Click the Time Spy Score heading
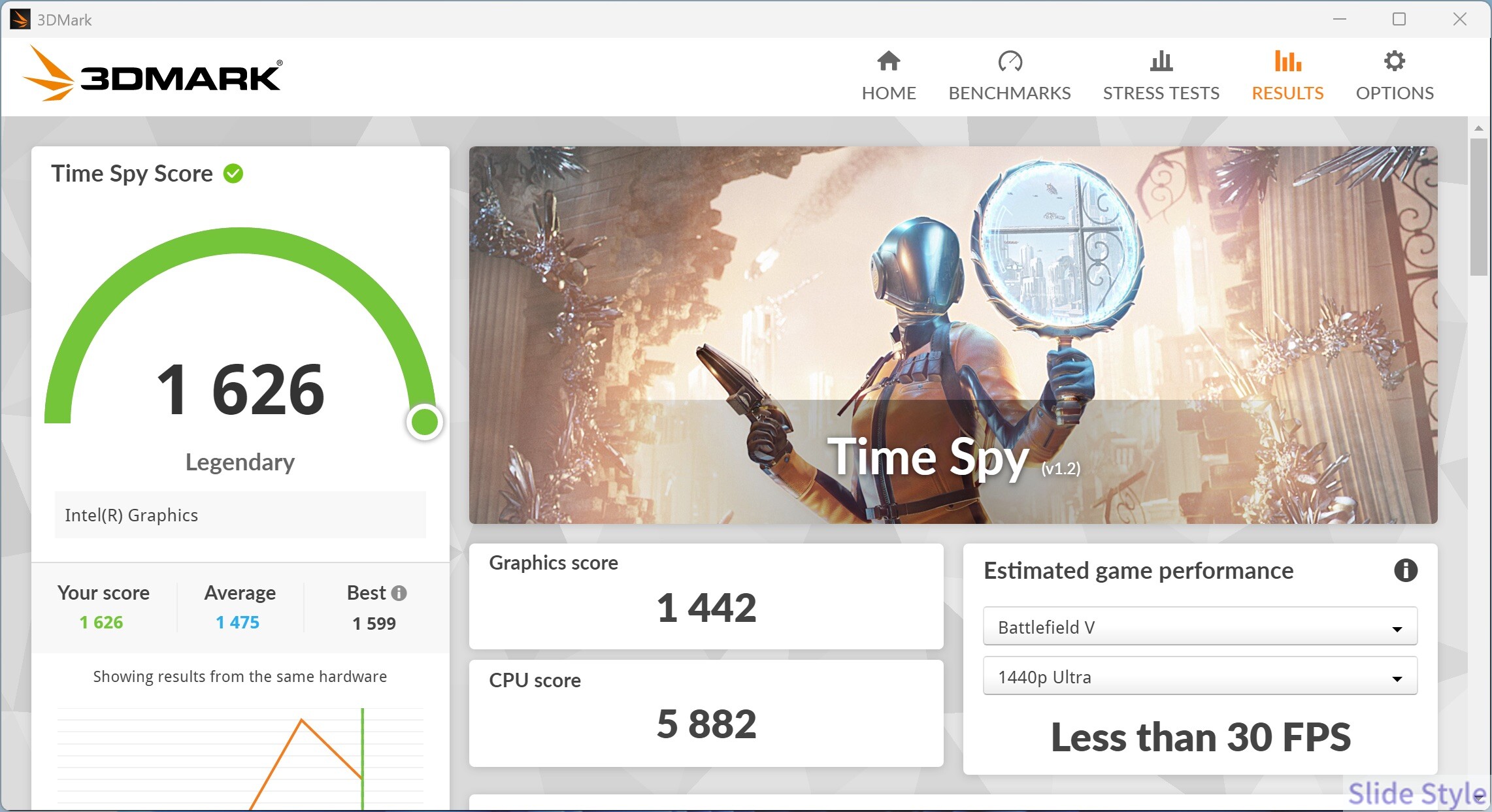The height and width of the screenshot is (812, 1492). [x=132, y=174]
